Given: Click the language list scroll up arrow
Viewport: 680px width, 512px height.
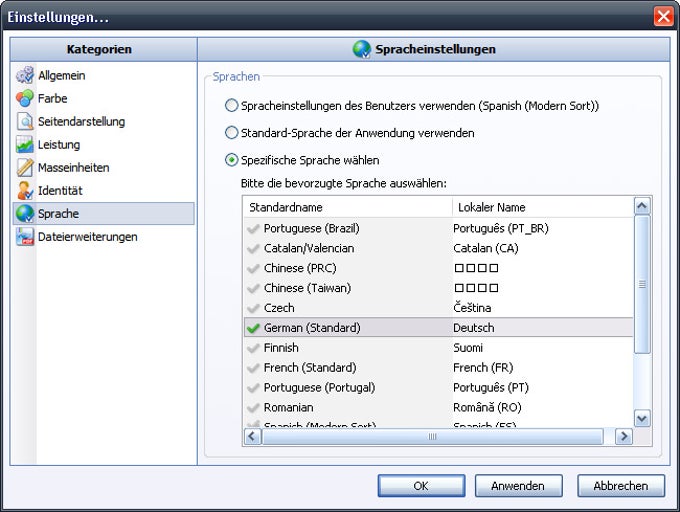Looking at the screenshot, I should tap(642, 206).
